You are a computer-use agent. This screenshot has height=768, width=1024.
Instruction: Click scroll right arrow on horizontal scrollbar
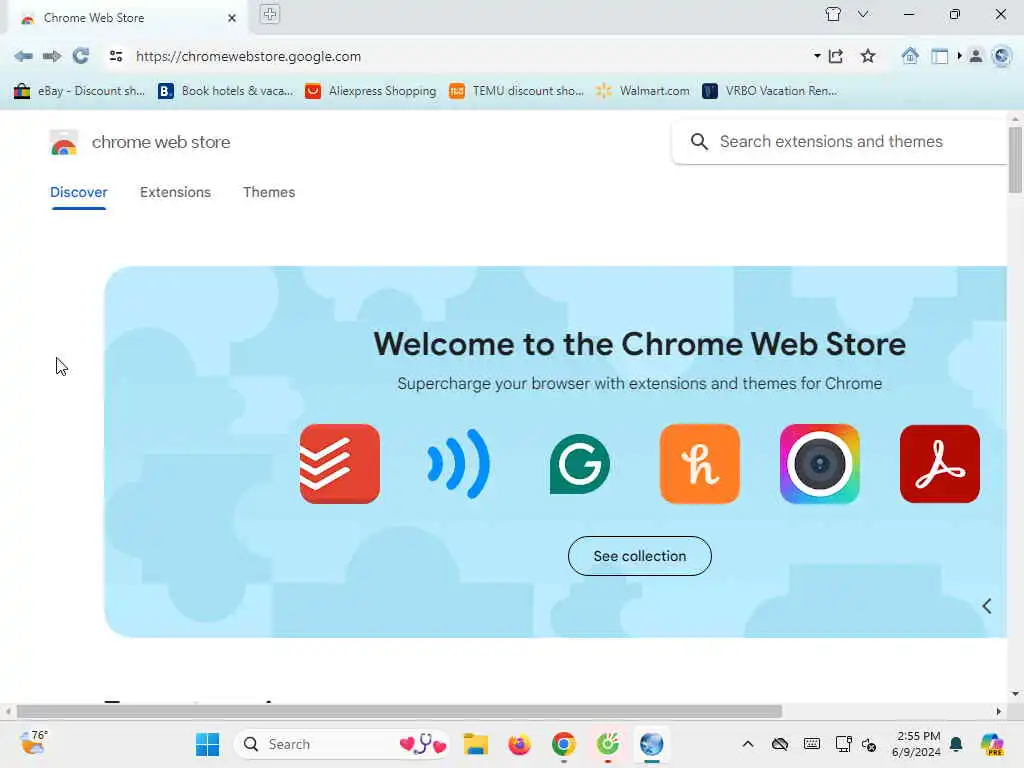[x=999, y=711]
